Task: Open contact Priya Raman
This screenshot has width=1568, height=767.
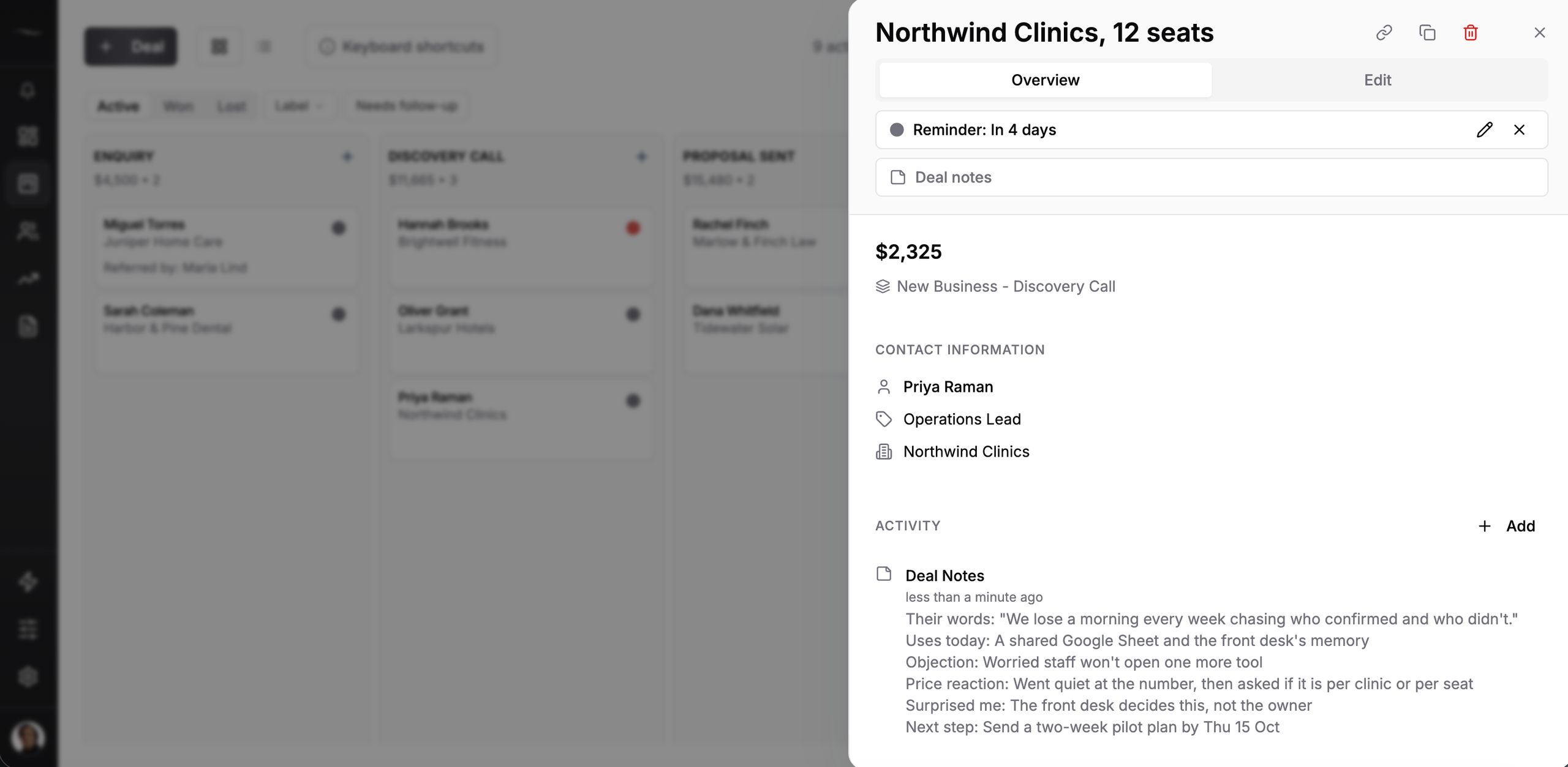Action: 948,387
